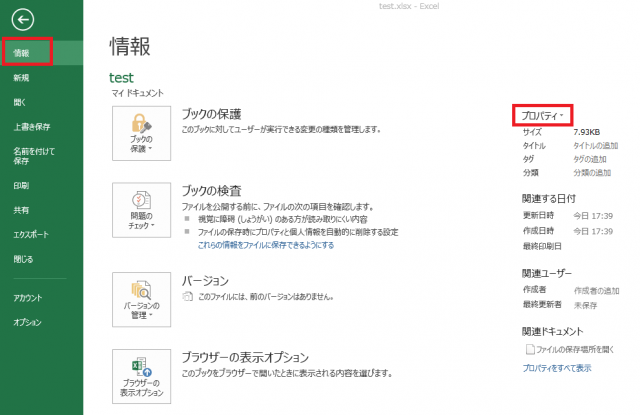Screen dimensions: 640x415
Task: Choose 上書き保存 in the sidebar
Action: click(x=31, y=127)
